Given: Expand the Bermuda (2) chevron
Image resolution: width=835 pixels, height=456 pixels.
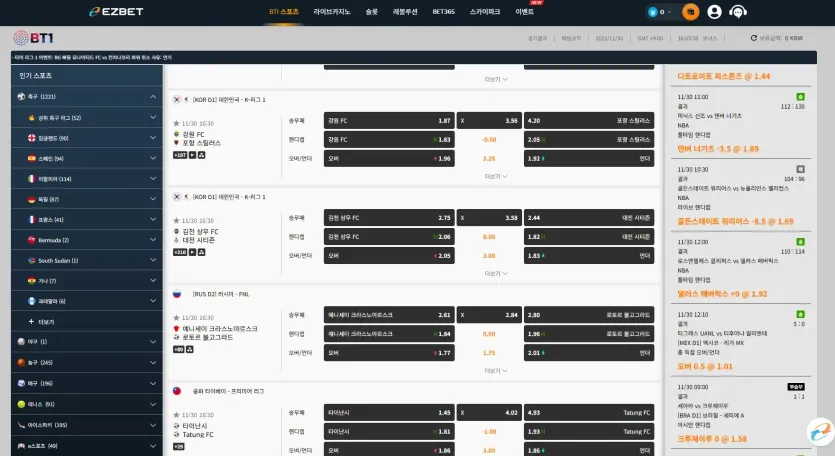Looking at the screenshot, I should pyautogui.click(x=153, y=240).
